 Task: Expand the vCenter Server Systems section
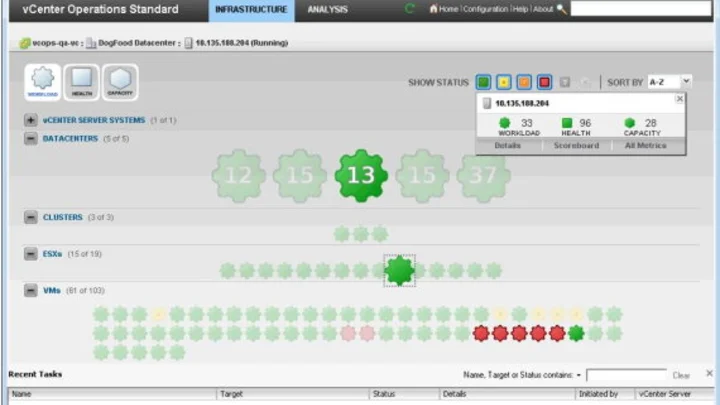[x=30, y=120]
